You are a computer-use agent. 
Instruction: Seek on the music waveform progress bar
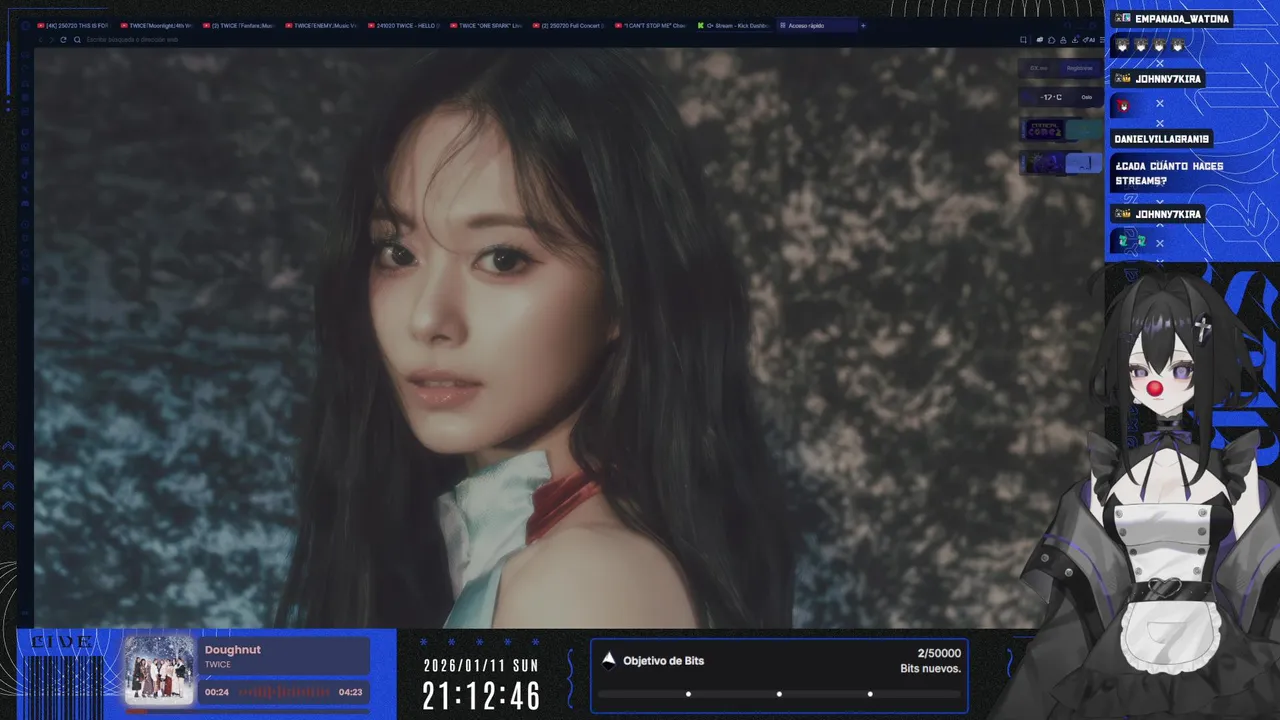click(284, 692)
